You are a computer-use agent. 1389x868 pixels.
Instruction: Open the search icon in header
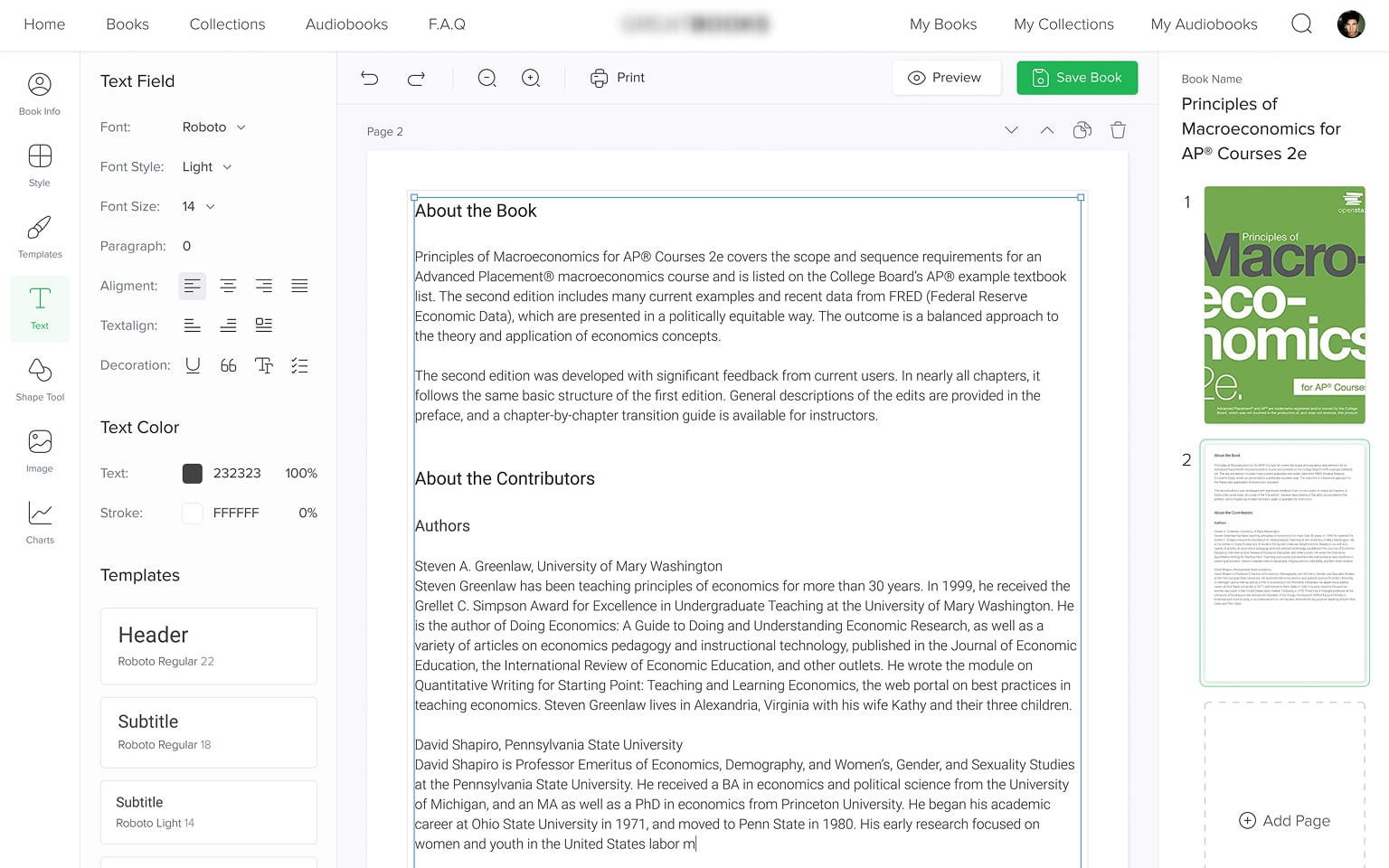(1301, 24)
